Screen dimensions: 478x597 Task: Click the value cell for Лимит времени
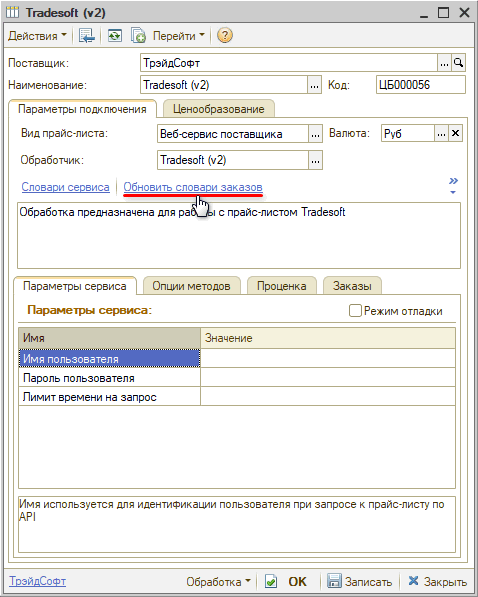coord(328,397)
